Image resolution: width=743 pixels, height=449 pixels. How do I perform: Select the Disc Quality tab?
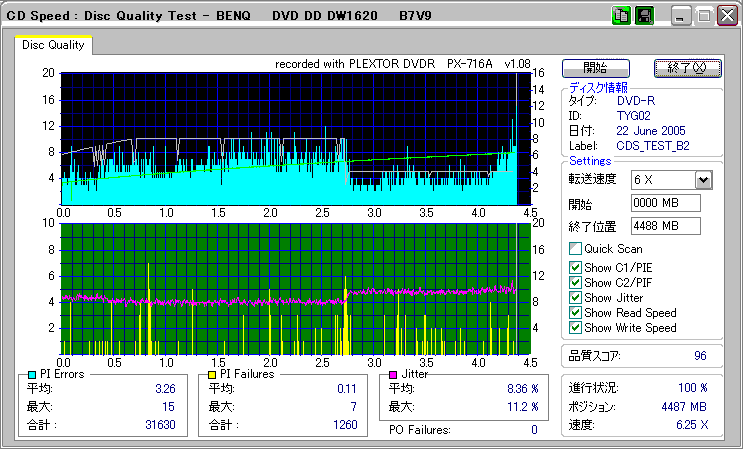tap(53, 46)
